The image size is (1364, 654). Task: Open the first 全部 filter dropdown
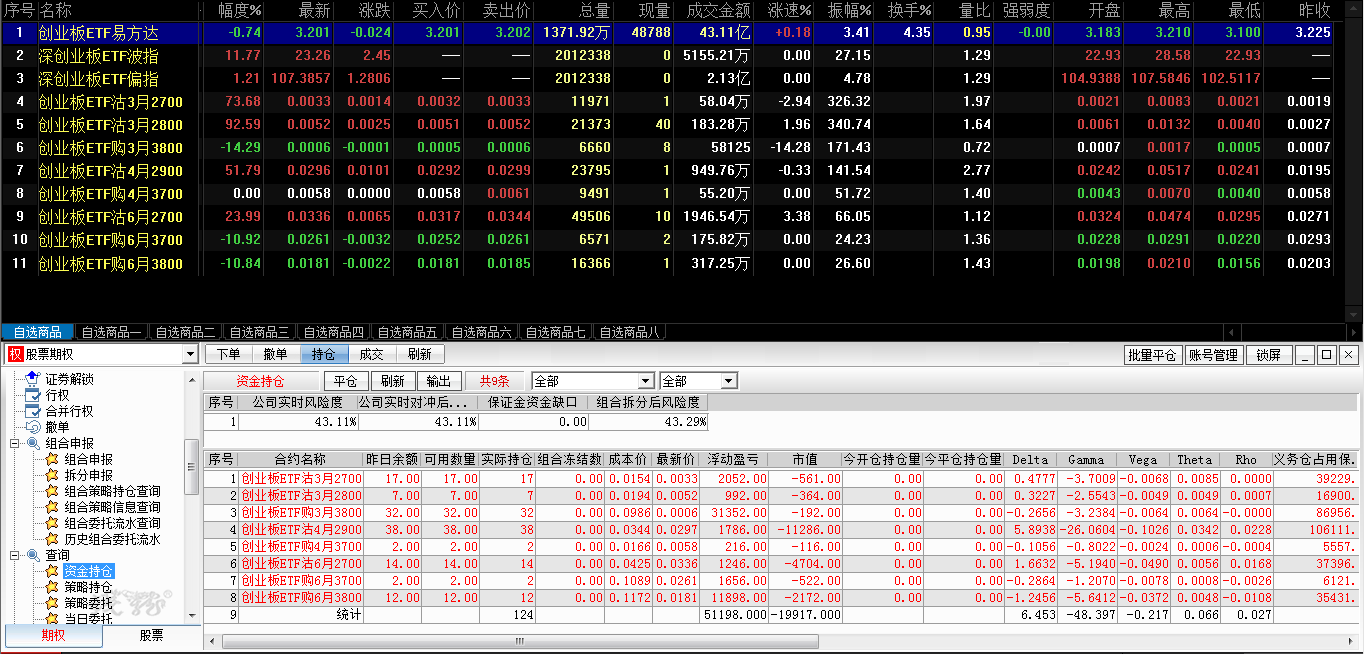645,381
